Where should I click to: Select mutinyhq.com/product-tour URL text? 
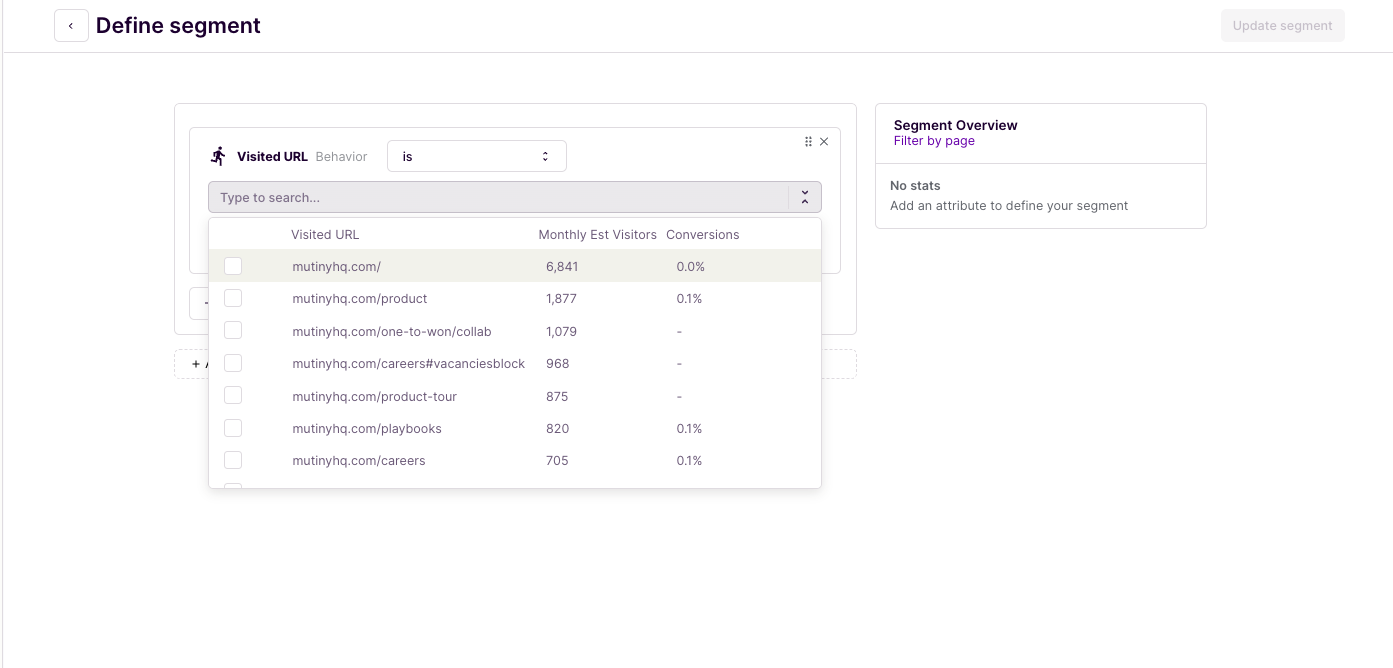pos(374,396)
